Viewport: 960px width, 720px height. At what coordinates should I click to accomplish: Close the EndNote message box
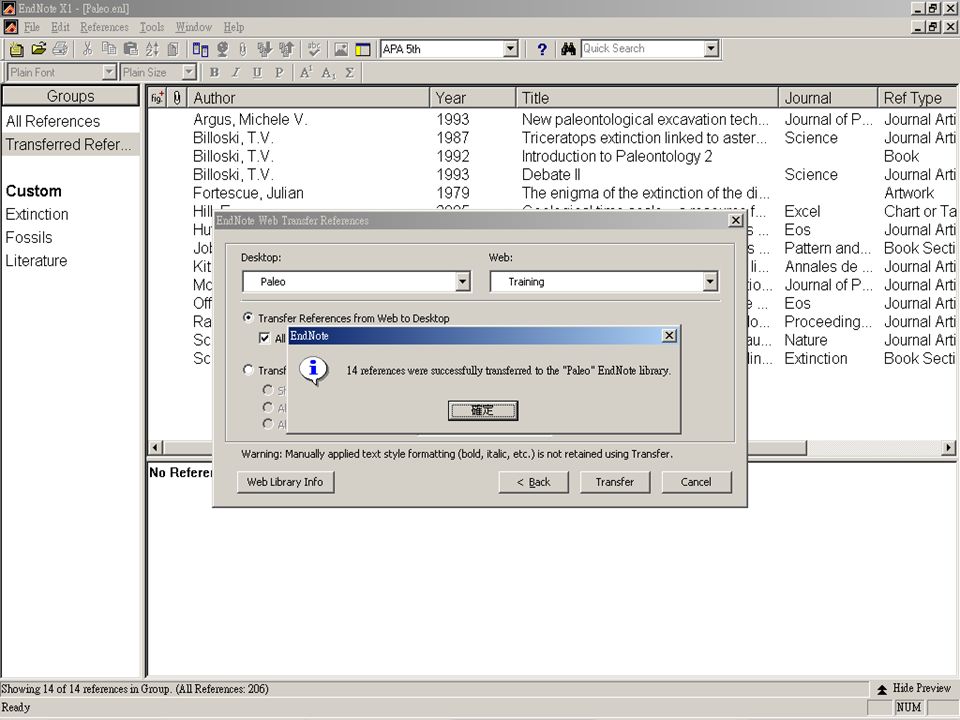669,336
